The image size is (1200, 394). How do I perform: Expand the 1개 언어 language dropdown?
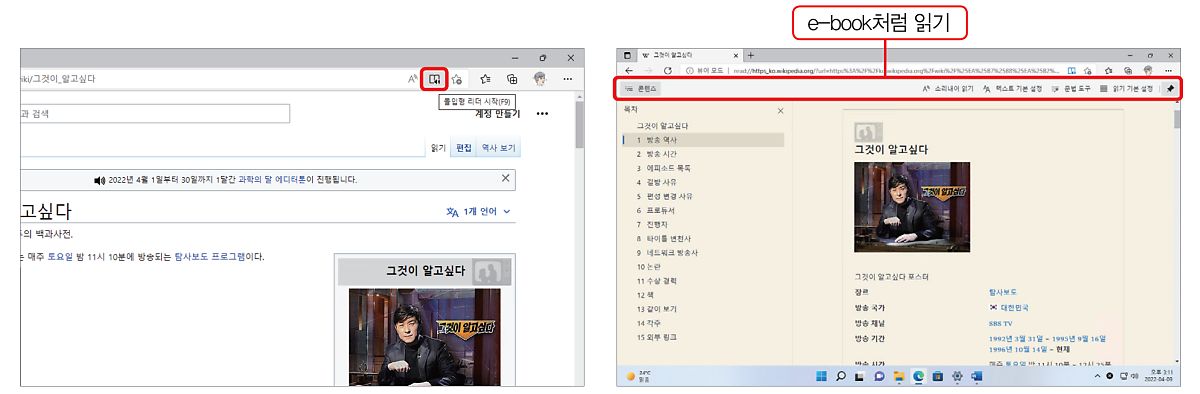(x=479, y=212)
